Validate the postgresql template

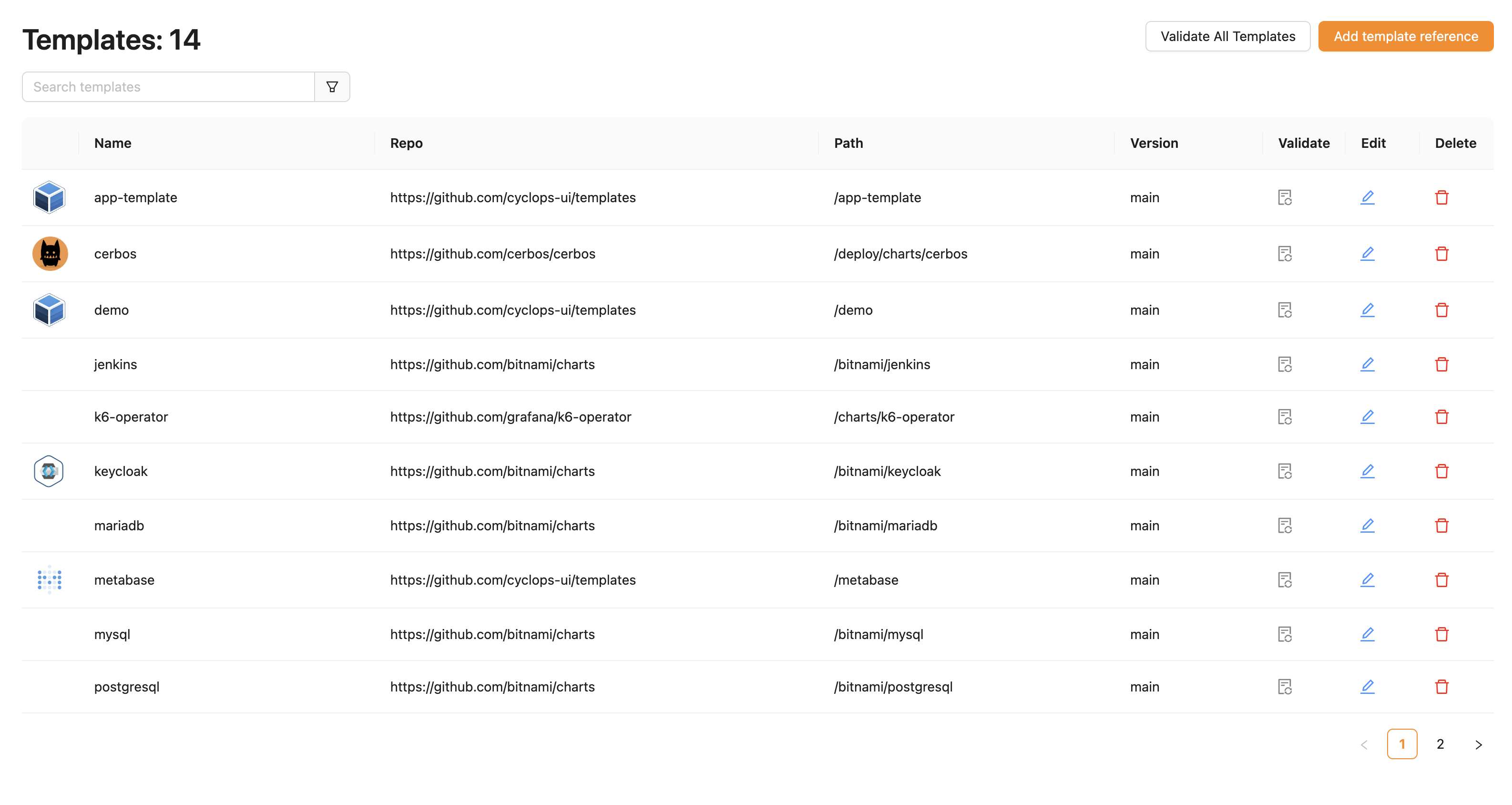1284,687
